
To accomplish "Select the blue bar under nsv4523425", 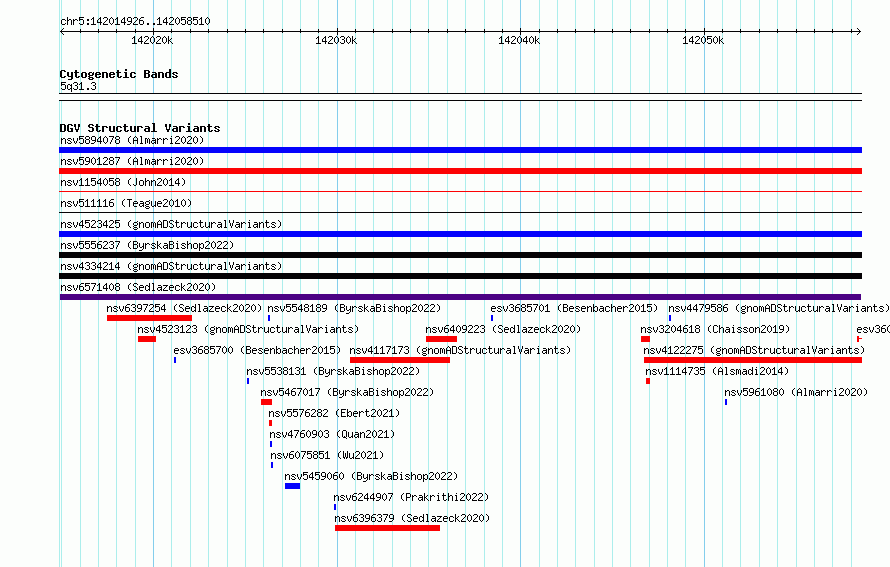I will tap(460, 234).
